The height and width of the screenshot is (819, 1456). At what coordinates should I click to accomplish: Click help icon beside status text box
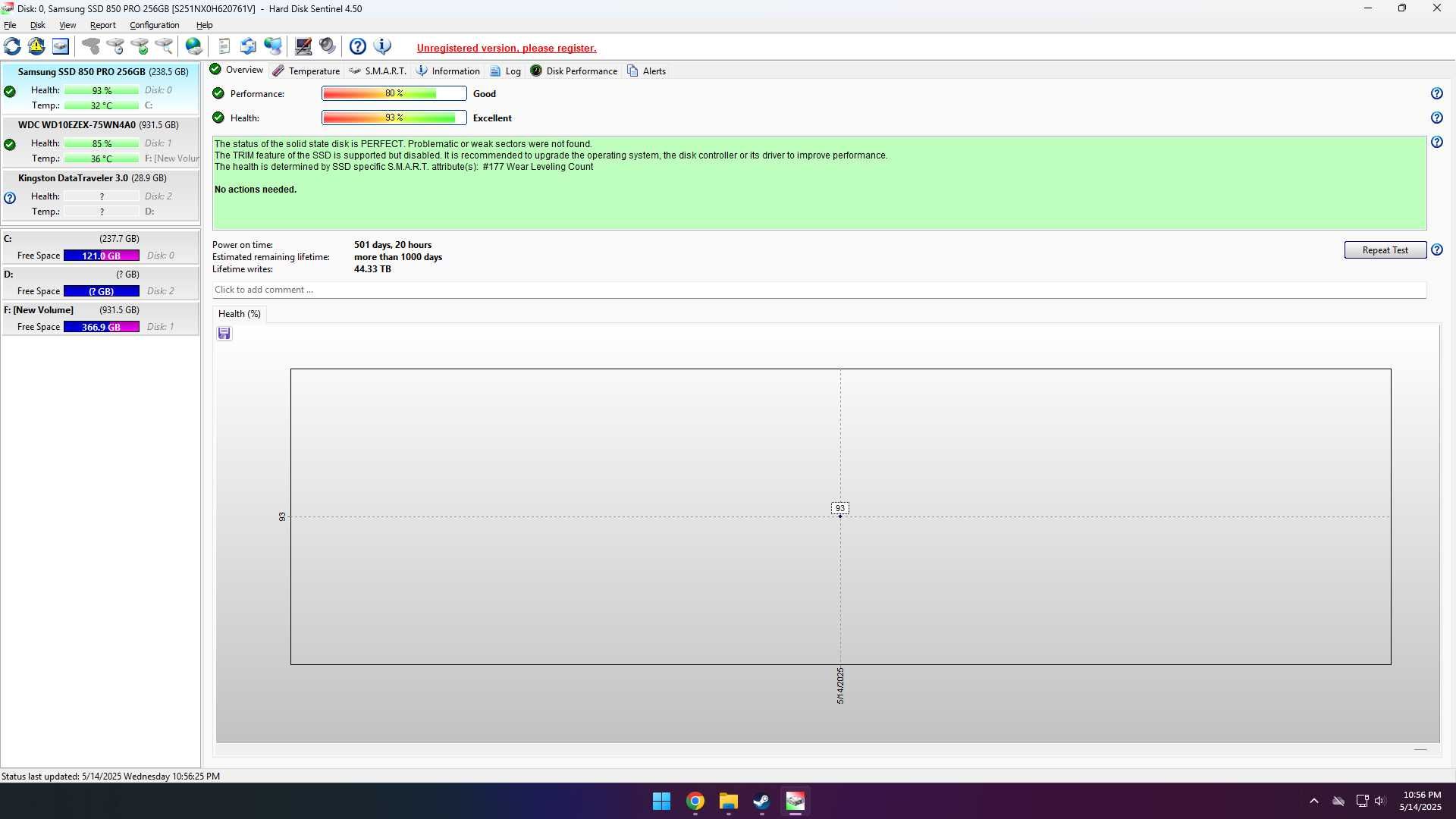[1436, 143]
